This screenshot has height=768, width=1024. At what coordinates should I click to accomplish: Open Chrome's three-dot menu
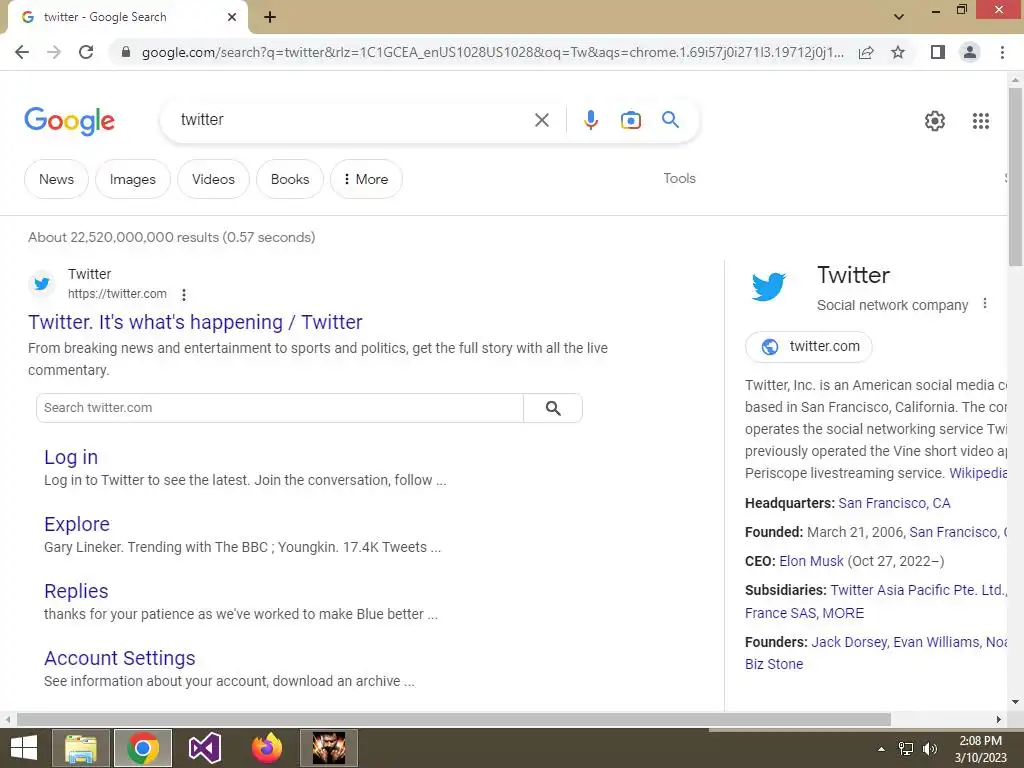pyautogui.click(x=1002, y=52)
